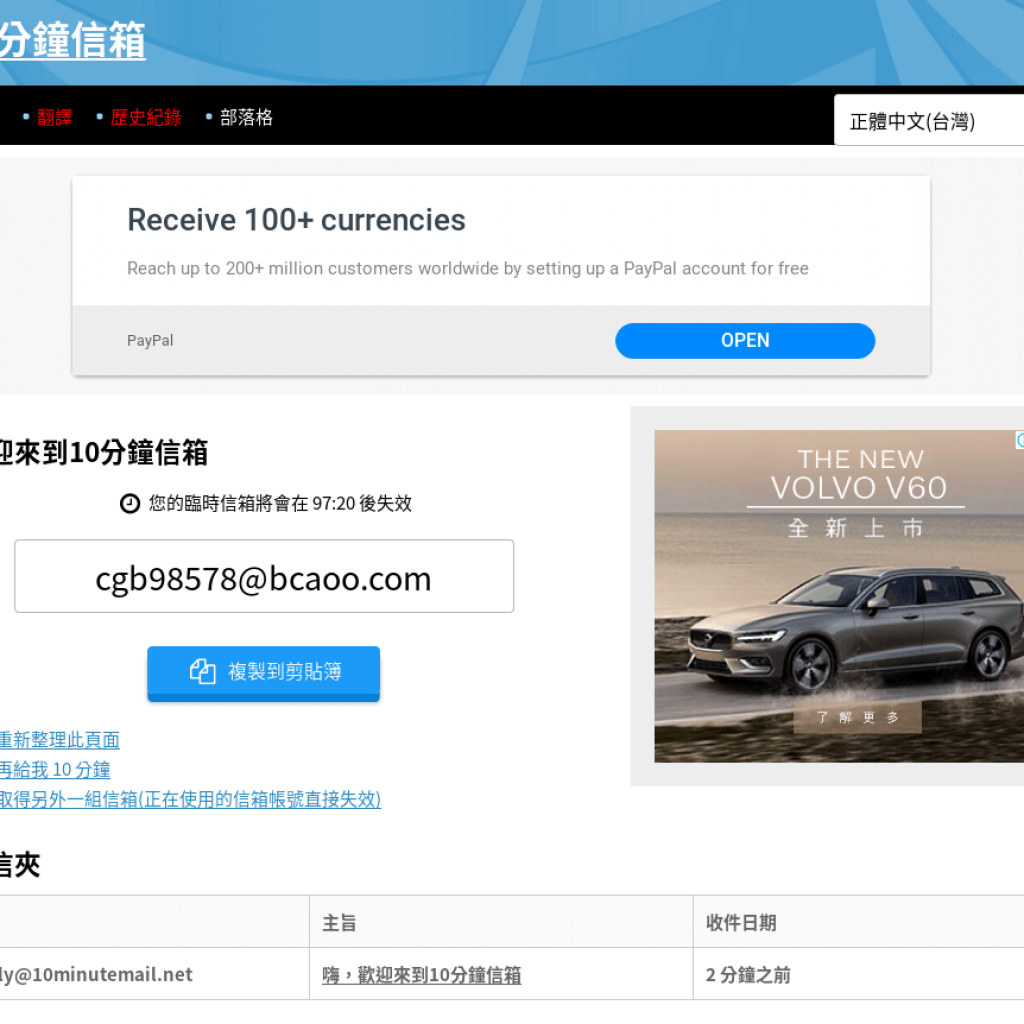Viewport: 1024px width, 1024px height.
Task: Click the red bullet icon beside 部落格
Action: pos(208,117)
